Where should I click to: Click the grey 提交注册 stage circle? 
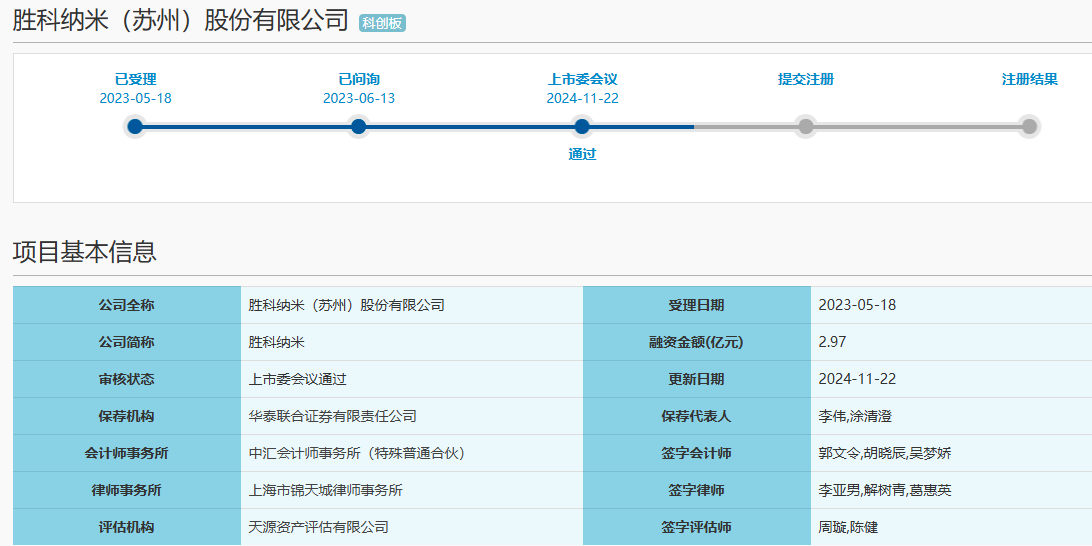805,126
